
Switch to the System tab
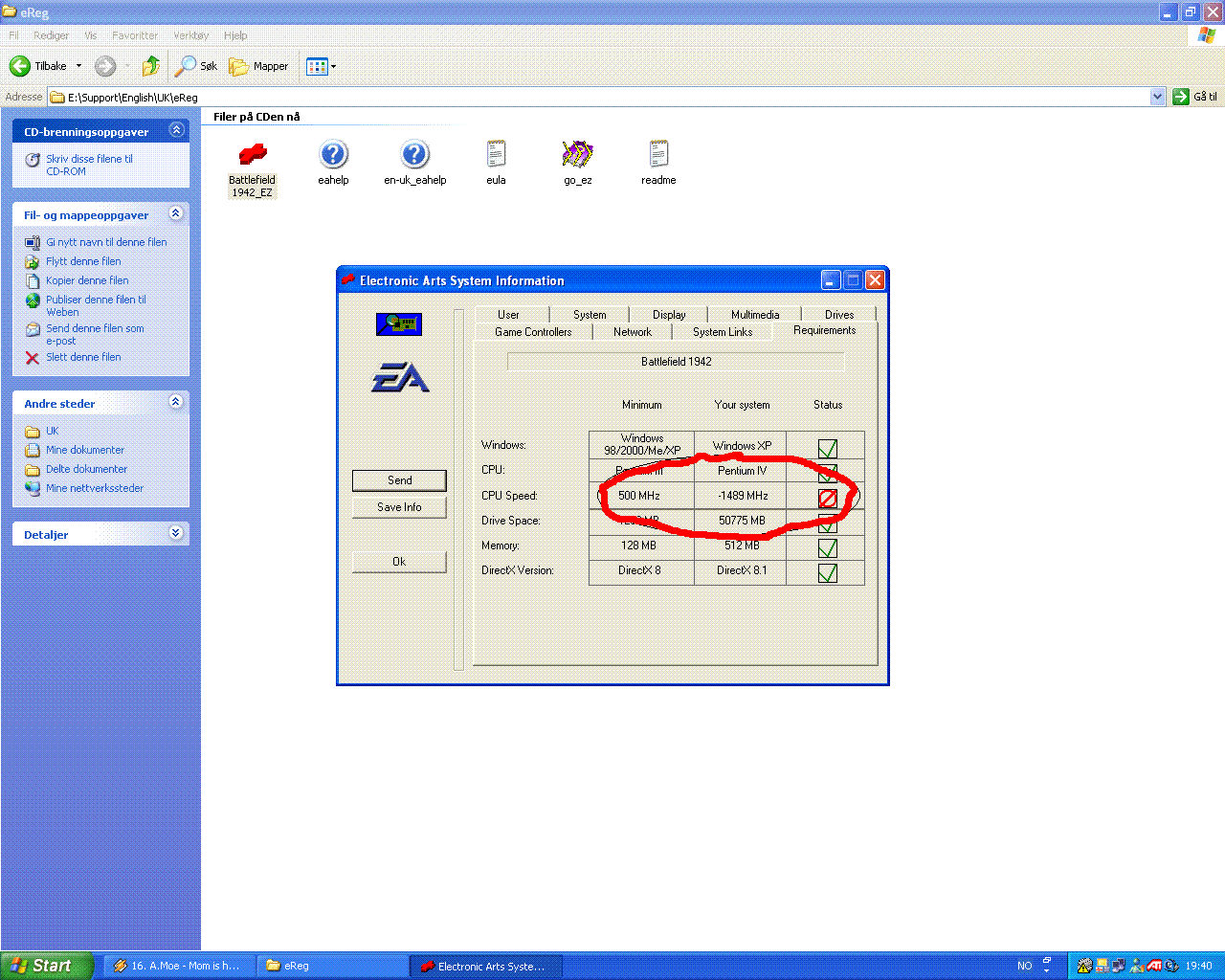click(590, 315)
